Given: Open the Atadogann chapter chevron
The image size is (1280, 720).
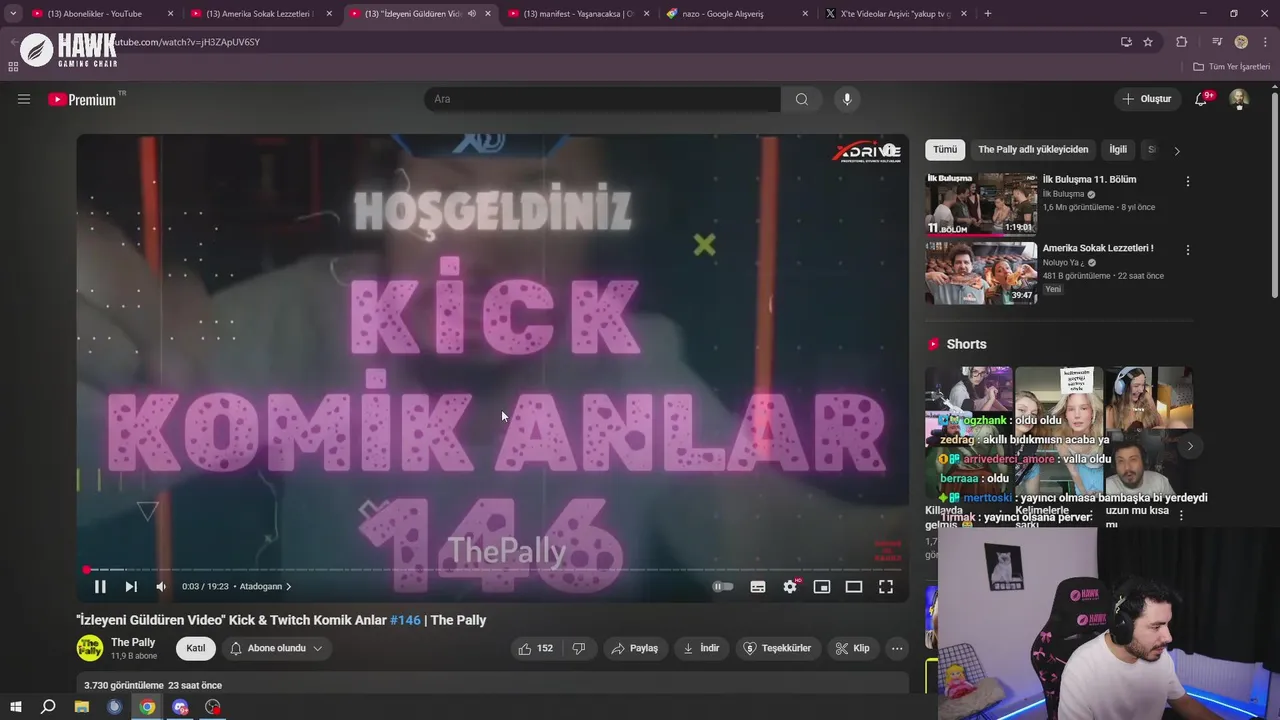Looking at the screenshot, I should [x=289, y=587].
